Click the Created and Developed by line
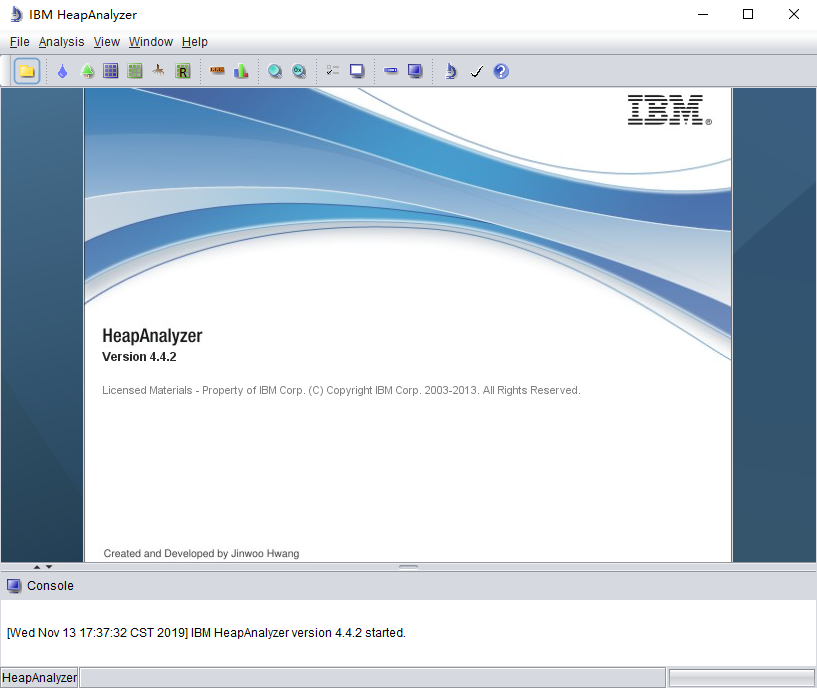The height and width of the screenshot is (688, 817). point(201,554)
